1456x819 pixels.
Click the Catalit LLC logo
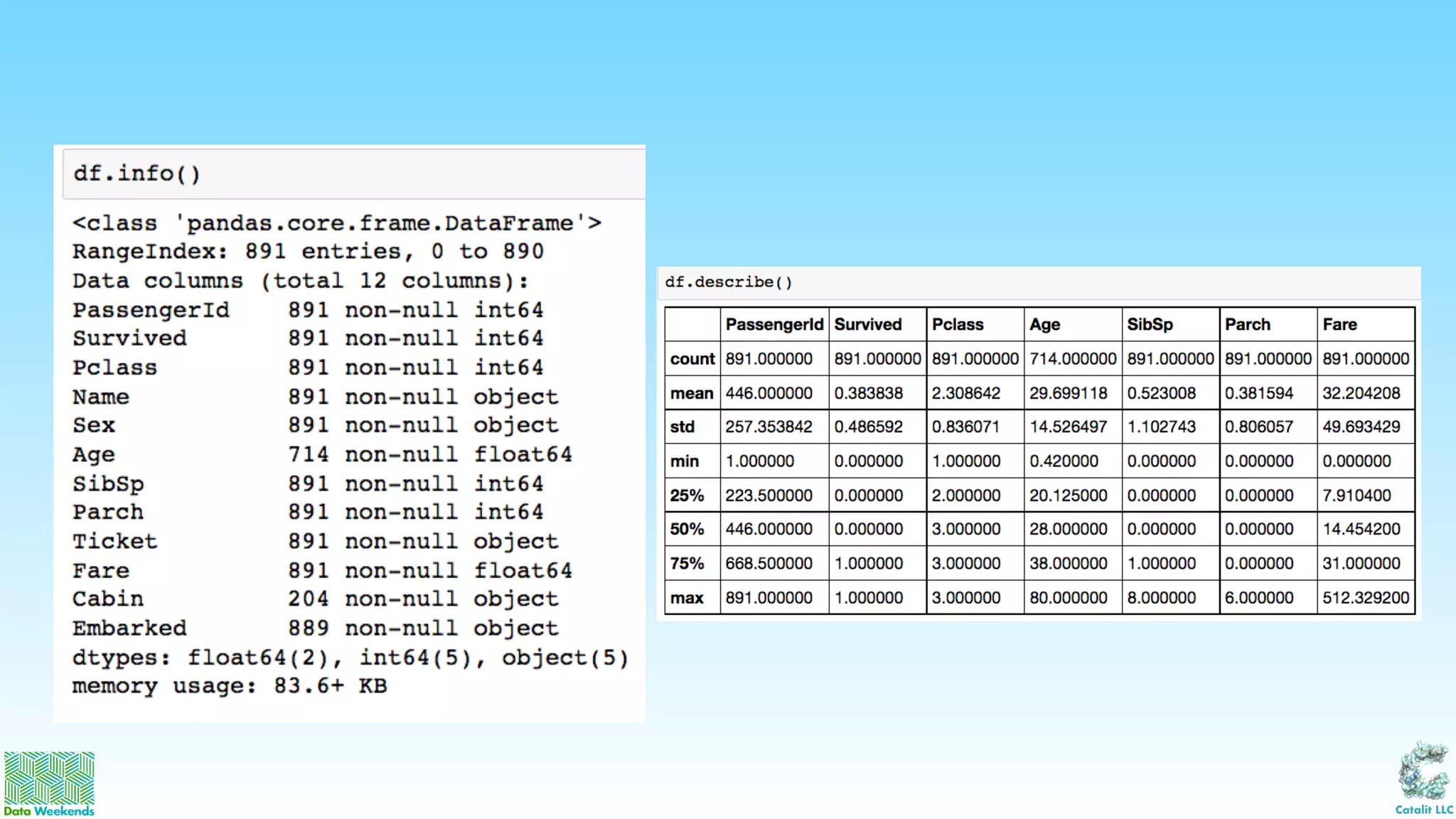coord(1424,778)
